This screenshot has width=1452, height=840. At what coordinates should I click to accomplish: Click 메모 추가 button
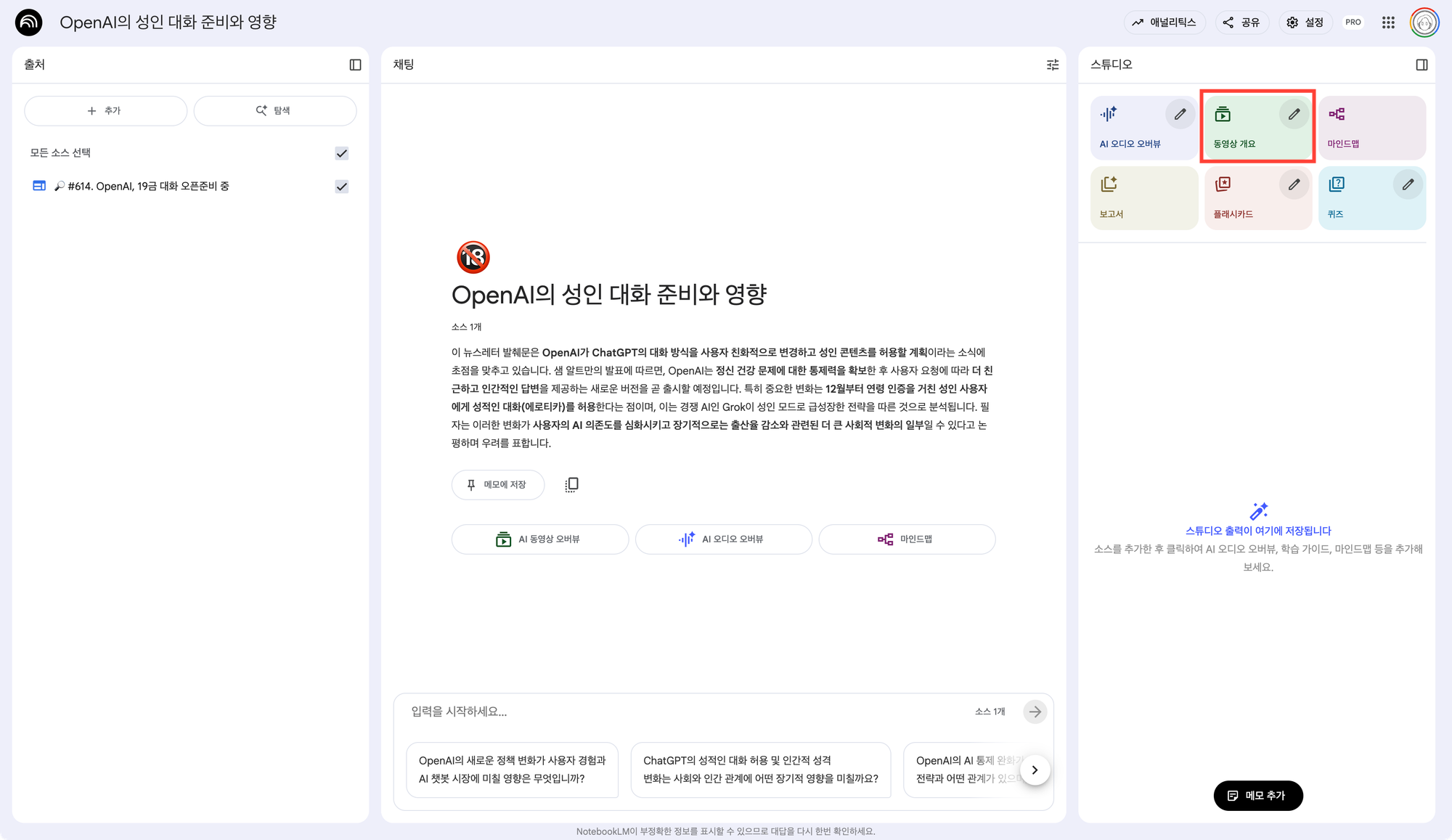[1257, 796]
